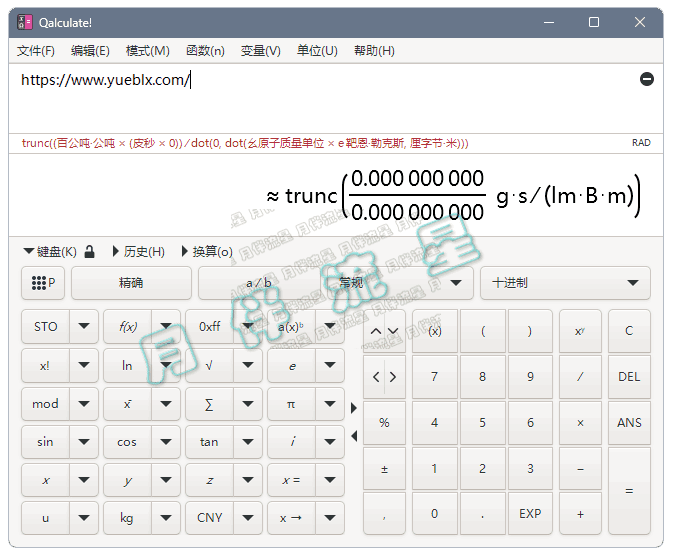Open the 帮助(H) menu
The width and height of the screenshot is (673, 557).
point(374,51)
